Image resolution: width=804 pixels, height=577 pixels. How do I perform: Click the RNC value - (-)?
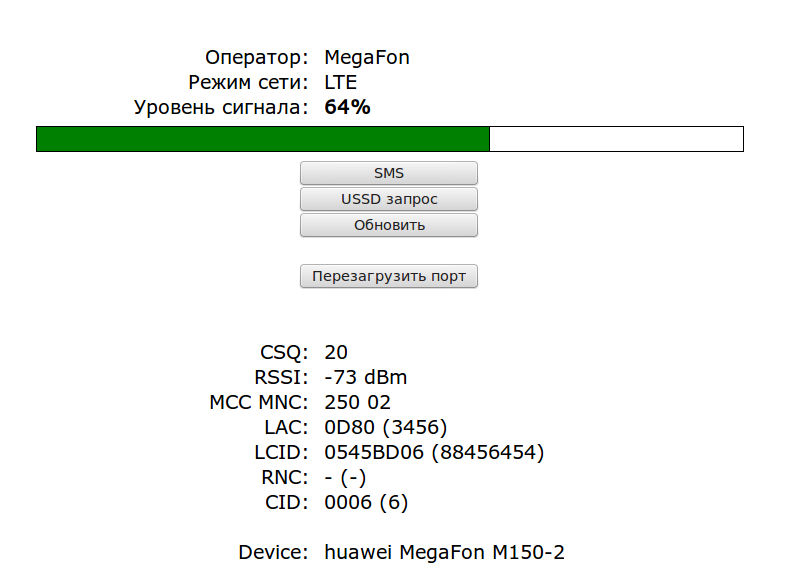point(346,478)
